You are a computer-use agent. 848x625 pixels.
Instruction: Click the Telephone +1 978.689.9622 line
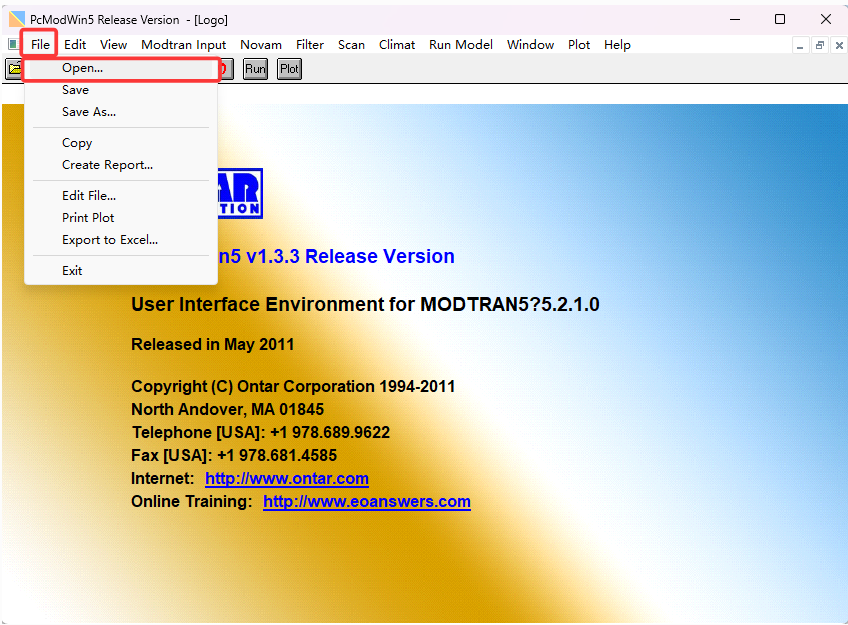click(261, 433)
